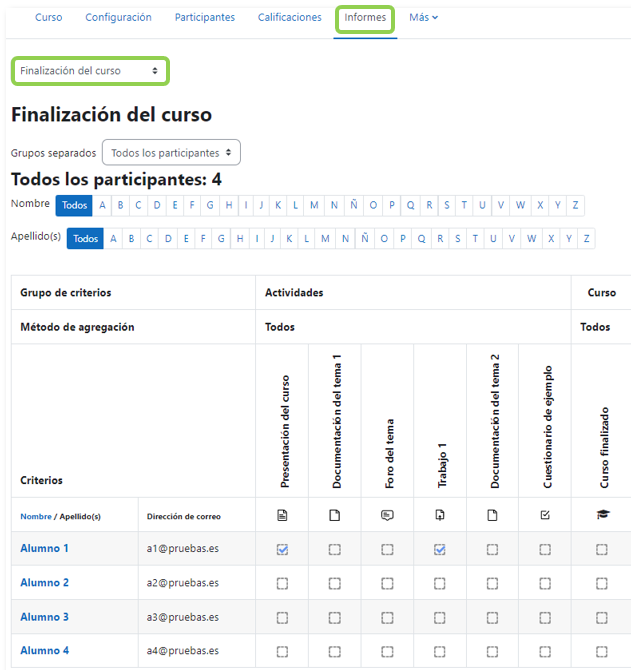Select Todos in the Apellido(s) filter
Viewport: 631px width, 670px height.
85,238
